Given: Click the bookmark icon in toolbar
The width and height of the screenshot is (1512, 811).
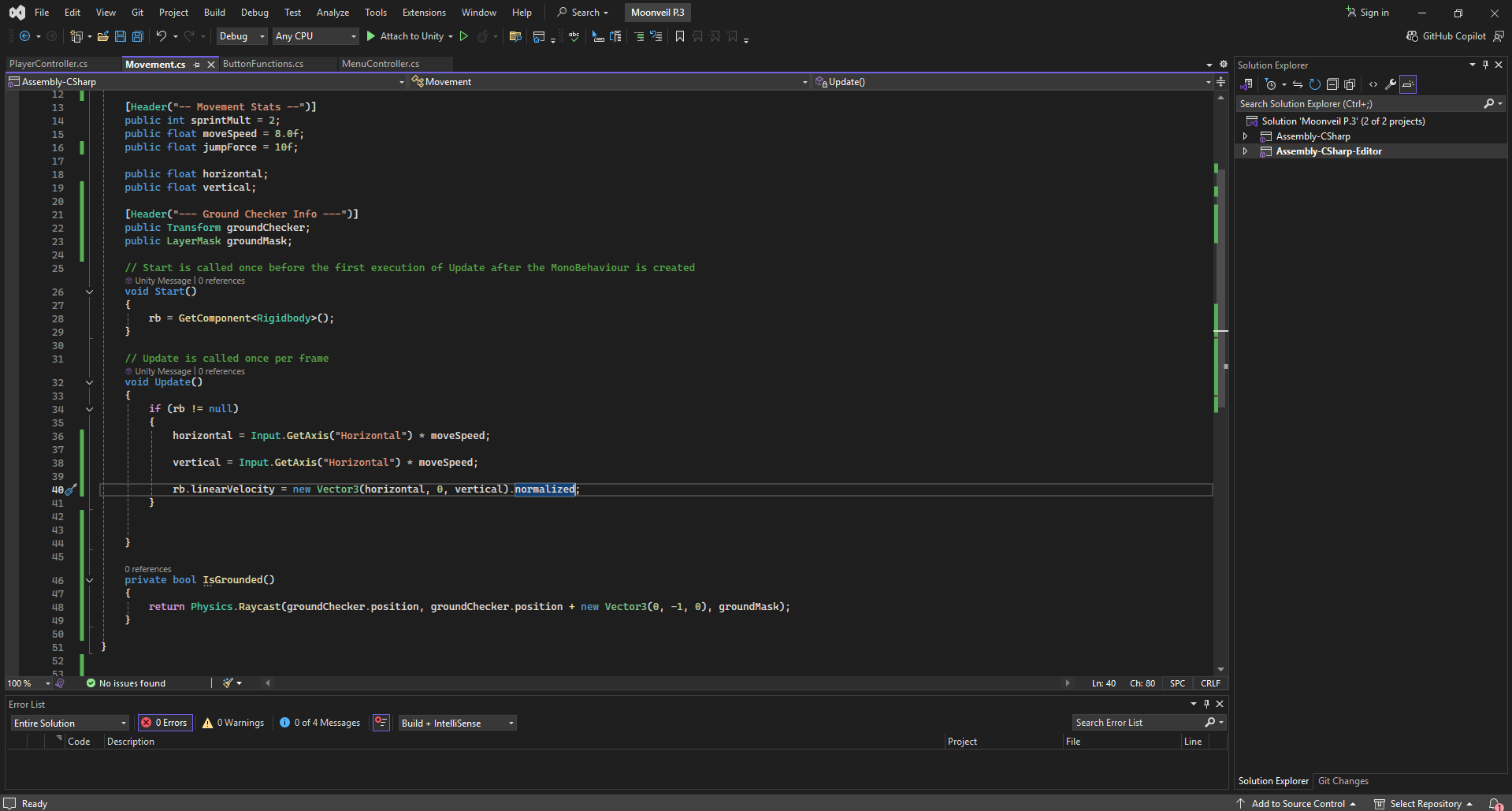Looking at the screenshot, I should [x=680, y=36].
